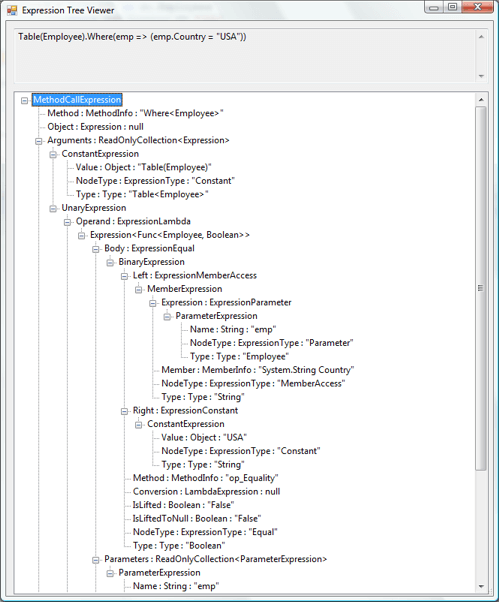The image size is (499, 602).
Task: Collapse the BinaryExpression node
Action: [110, 263]
